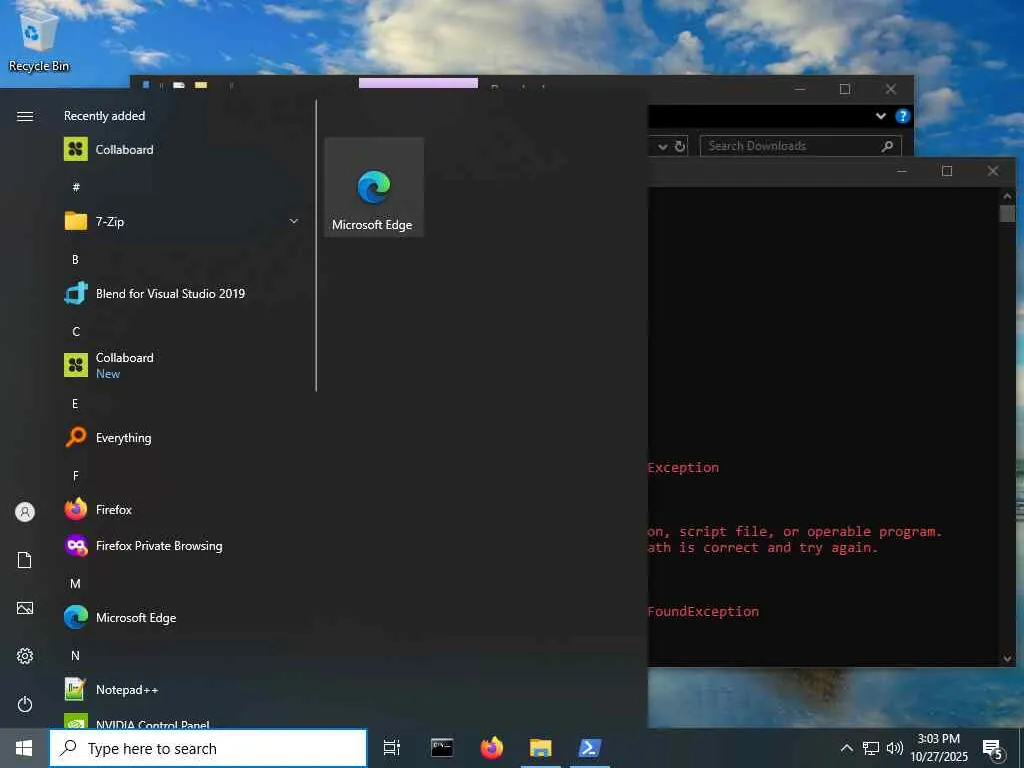Expand the Explorer ribbon chevron

pyautogui.click(x=880, y=116)
